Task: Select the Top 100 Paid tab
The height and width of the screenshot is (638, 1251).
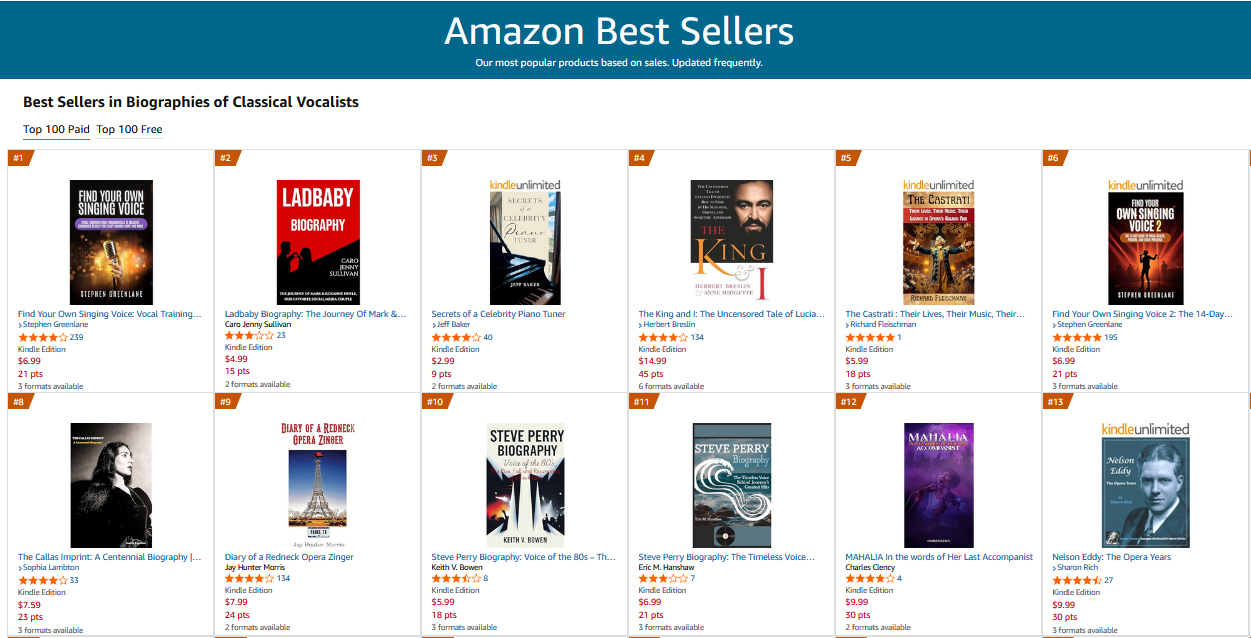Action: click(56, 130)
